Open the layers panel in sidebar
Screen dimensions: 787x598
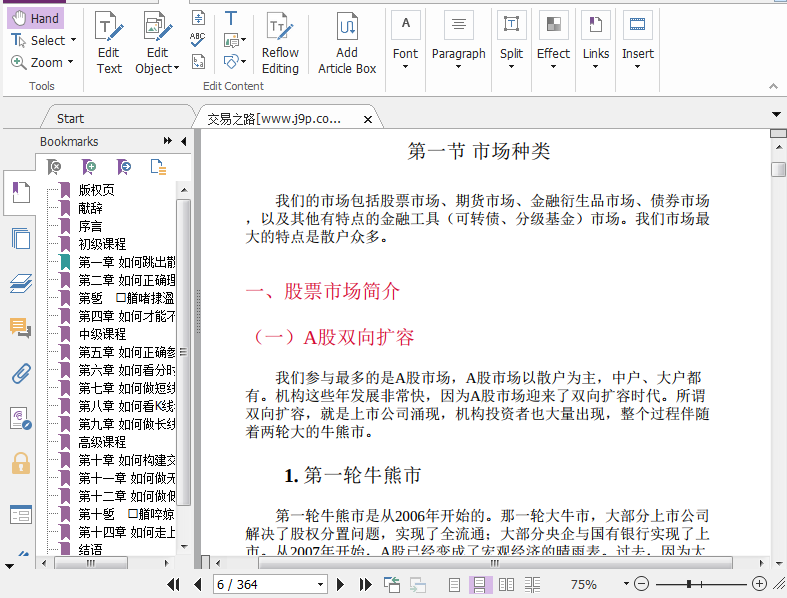click(20, 283)
